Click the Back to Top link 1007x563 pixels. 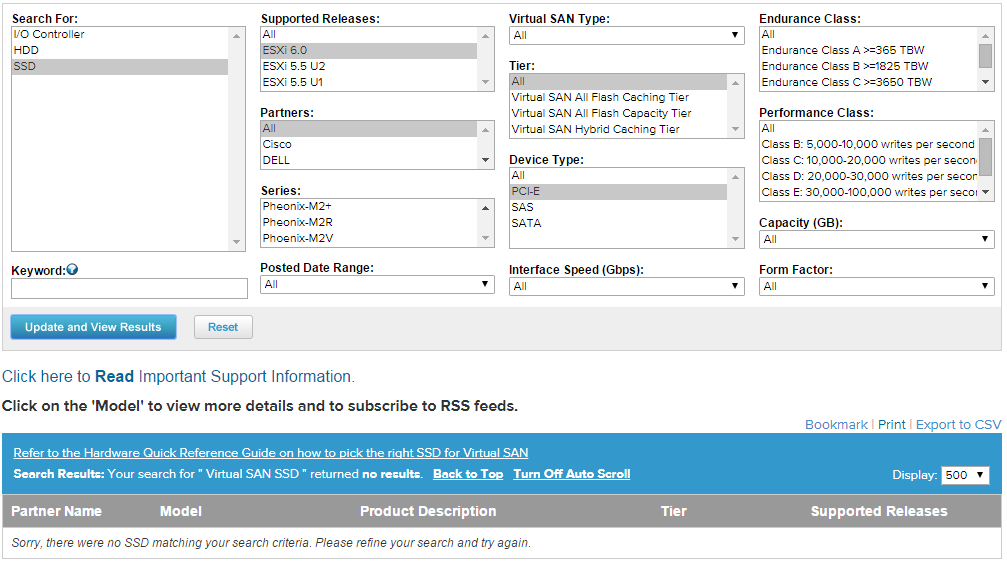click(468, 474)
